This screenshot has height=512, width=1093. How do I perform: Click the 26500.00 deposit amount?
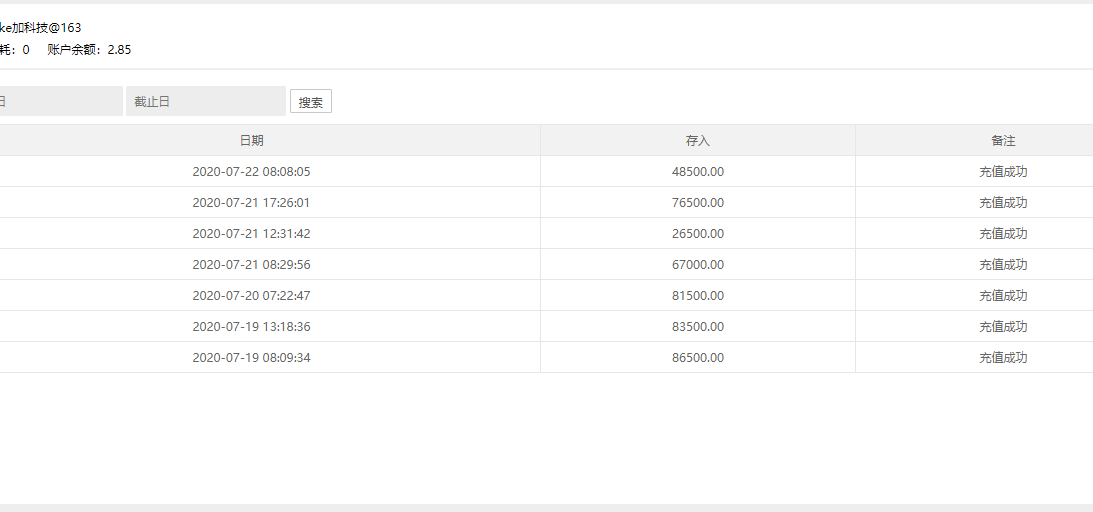697,234
